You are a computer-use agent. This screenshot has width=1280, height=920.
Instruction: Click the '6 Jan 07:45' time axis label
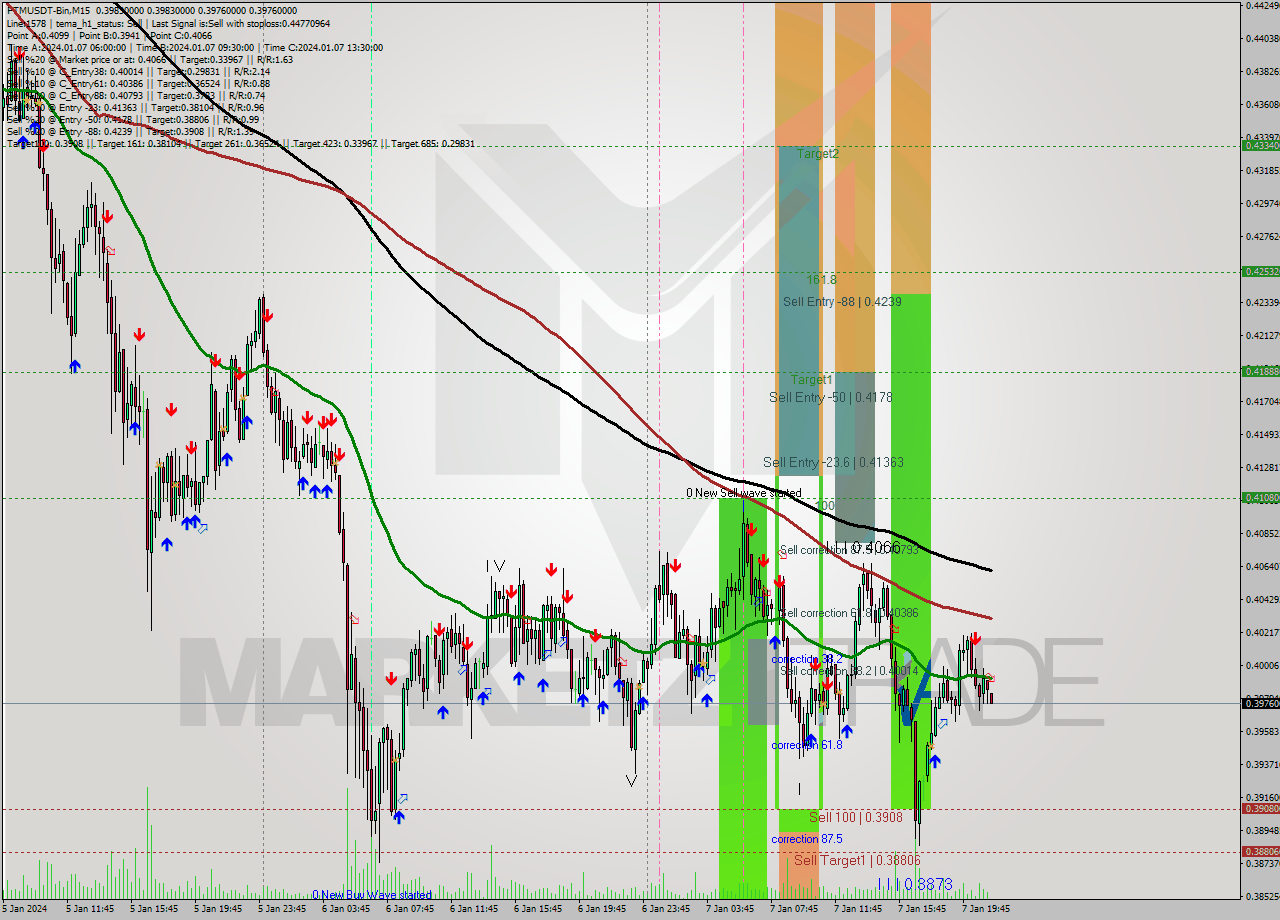411,909
